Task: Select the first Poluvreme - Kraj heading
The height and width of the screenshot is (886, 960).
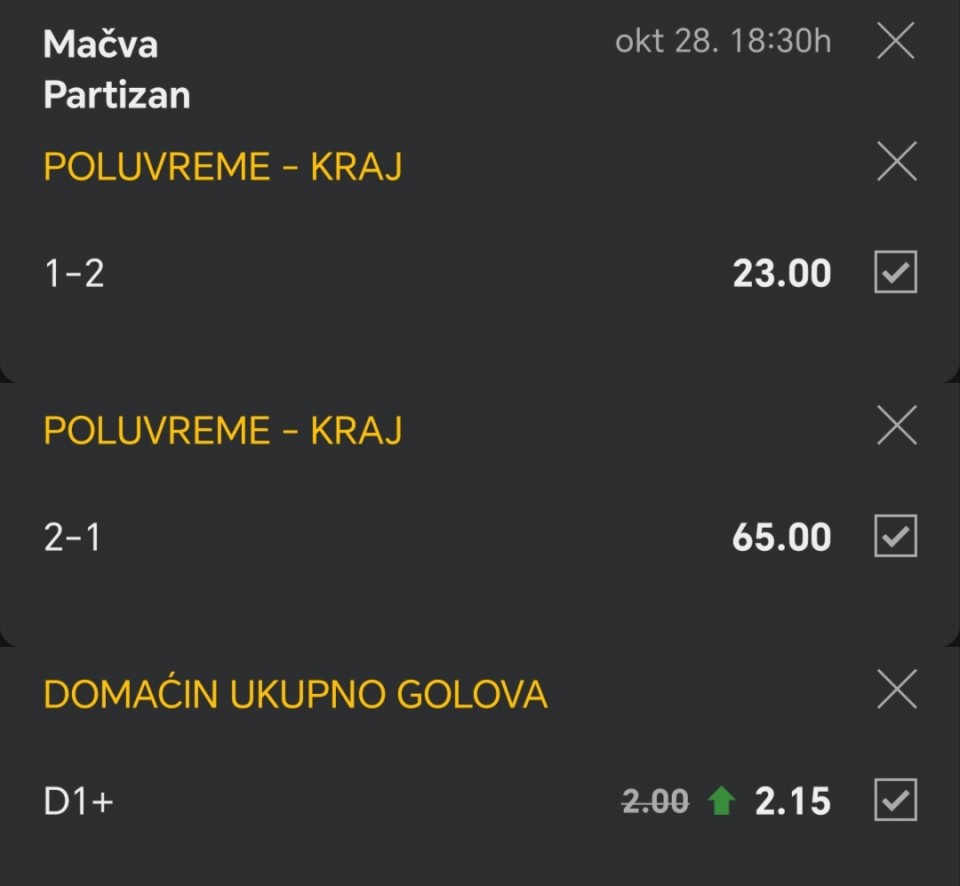Action: click(x=222, y=167)
